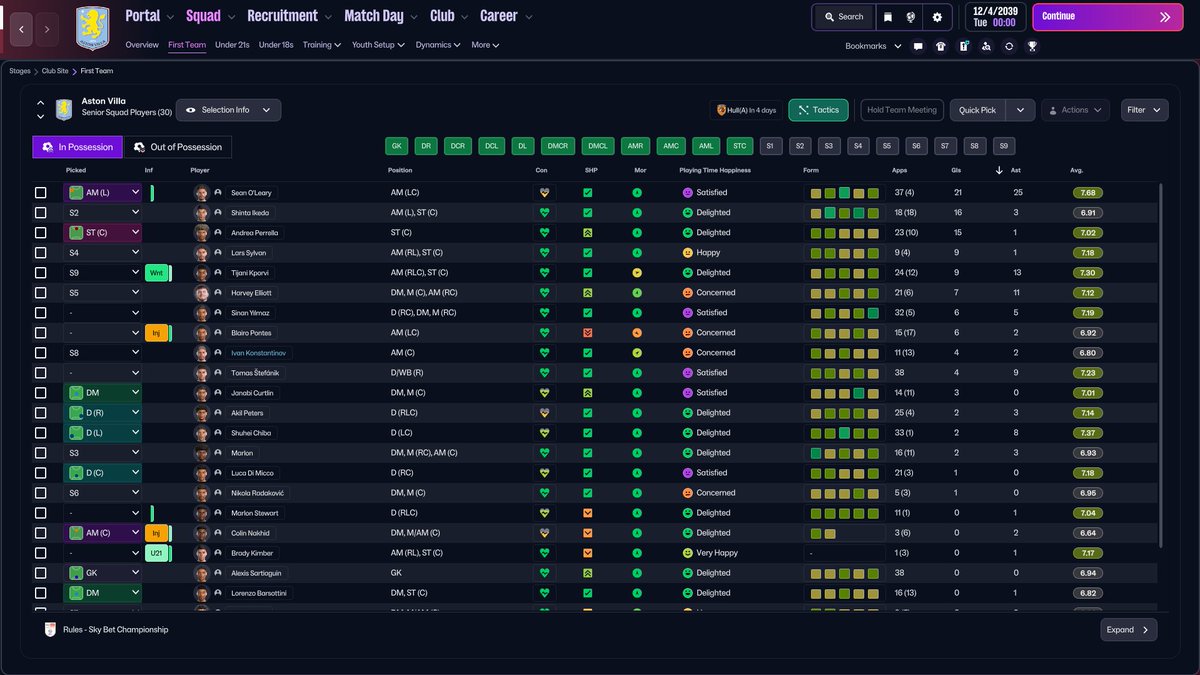Viewport: 1200px width, 675px height.
Task: Click the Aston Villa club badge
Action: [x=93, y=27]
